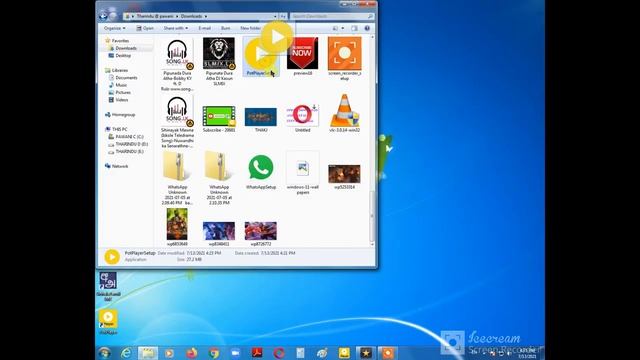Open the Share with dropdown
This screenshot has height=360, width=640.
[x=176, y=28]
